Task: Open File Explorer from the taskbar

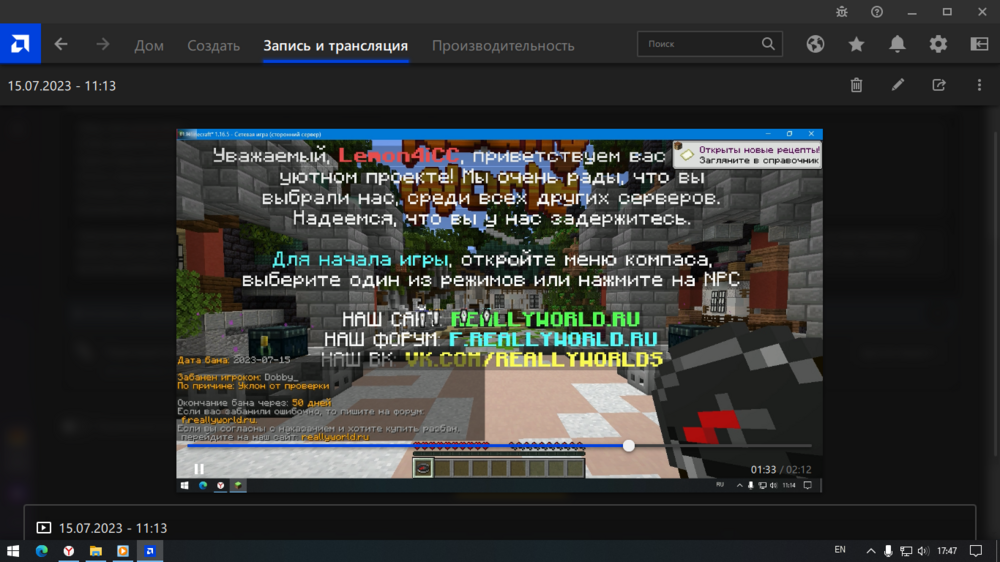Action: tap(96, 551)
